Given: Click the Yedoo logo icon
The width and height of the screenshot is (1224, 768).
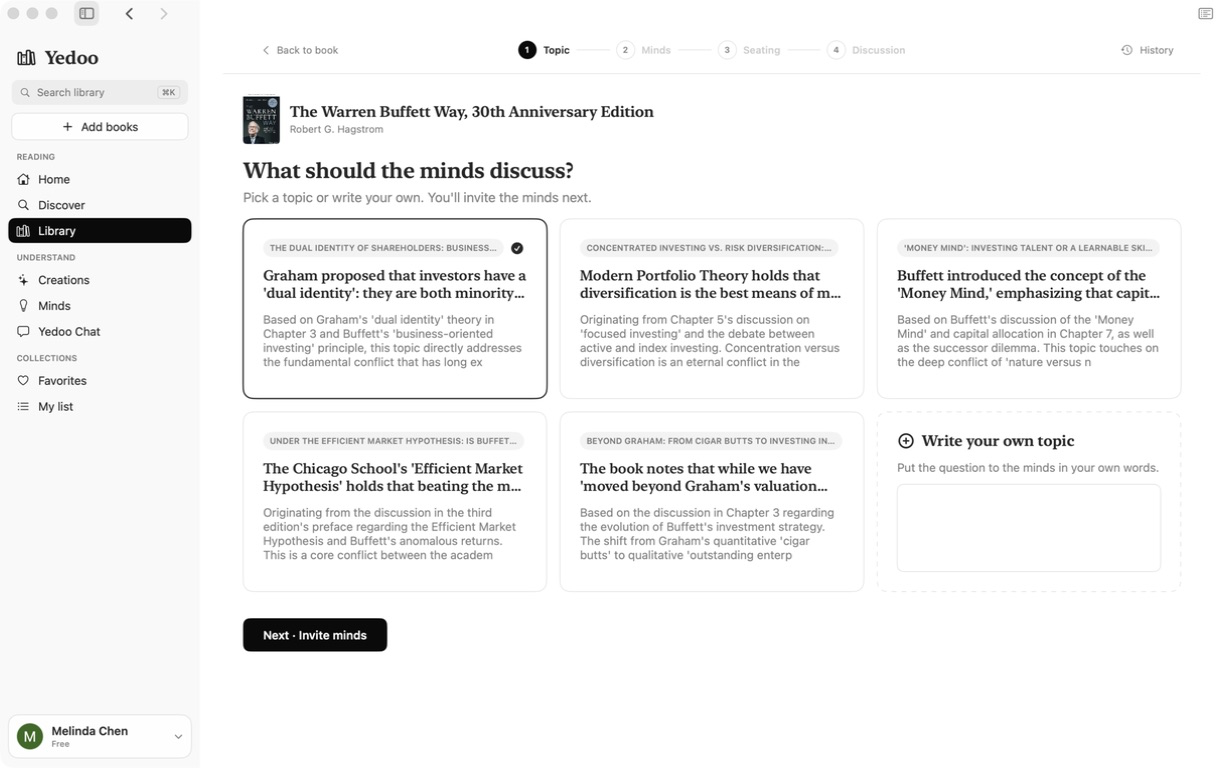Looking at the screenshot, I should (26, 58).
